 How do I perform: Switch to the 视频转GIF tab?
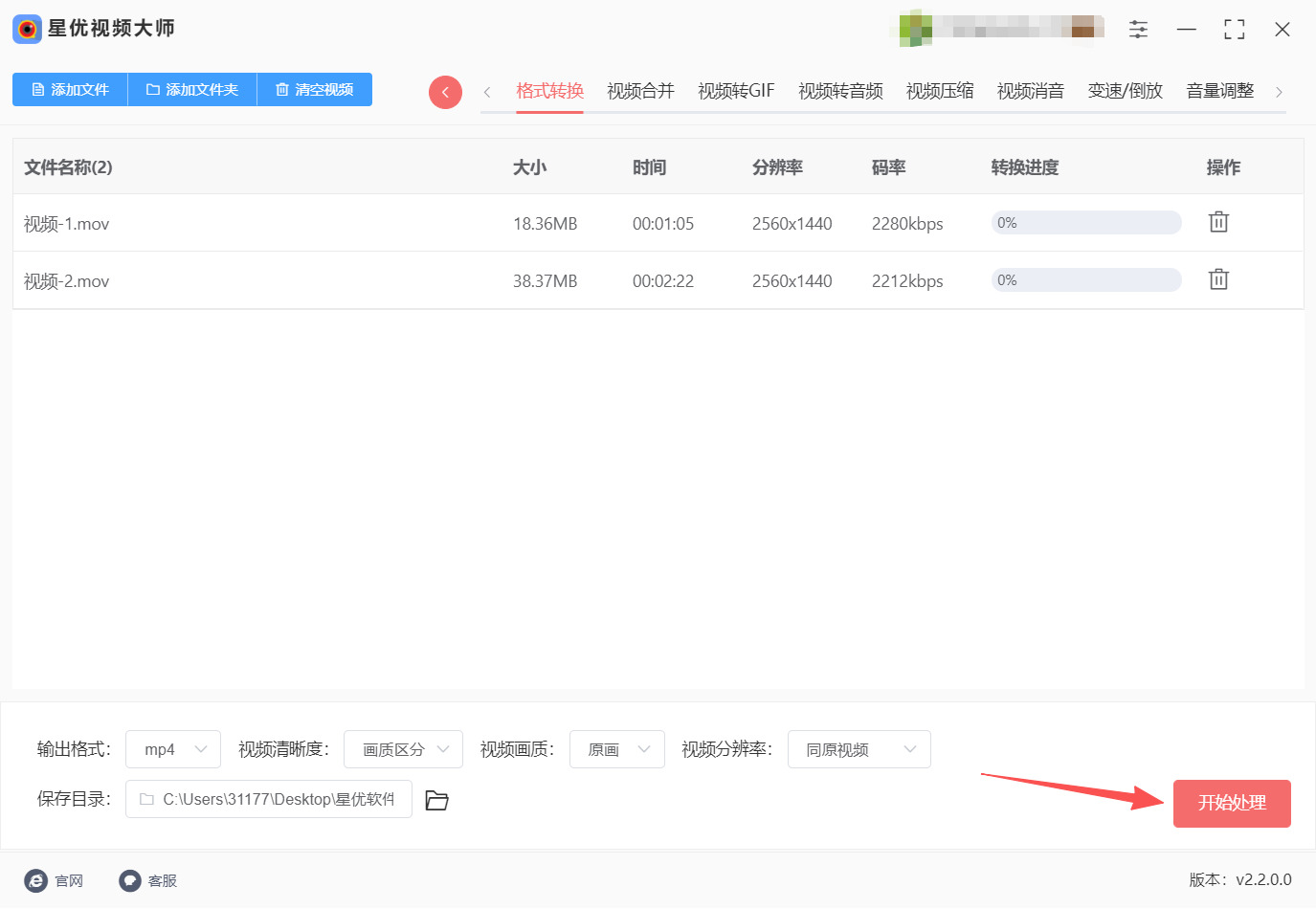[736, 91]
